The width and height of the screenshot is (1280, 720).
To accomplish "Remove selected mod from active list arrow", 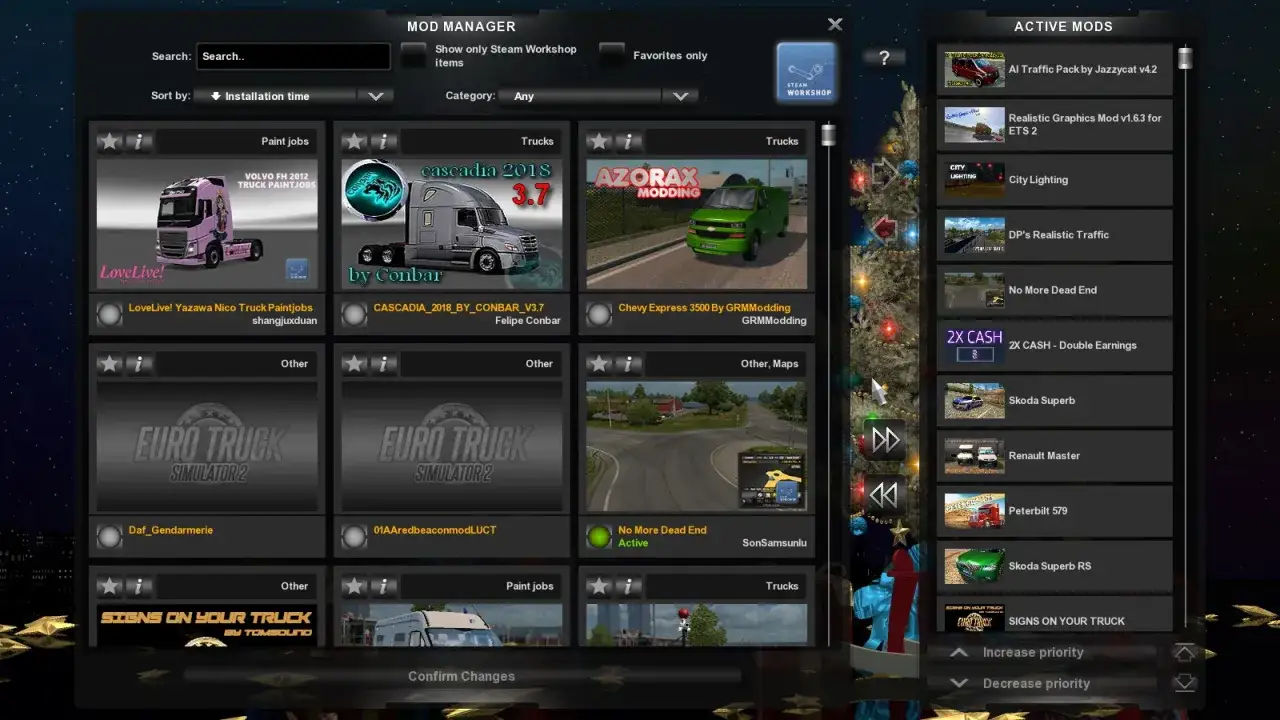I will (x=885, y=230).
